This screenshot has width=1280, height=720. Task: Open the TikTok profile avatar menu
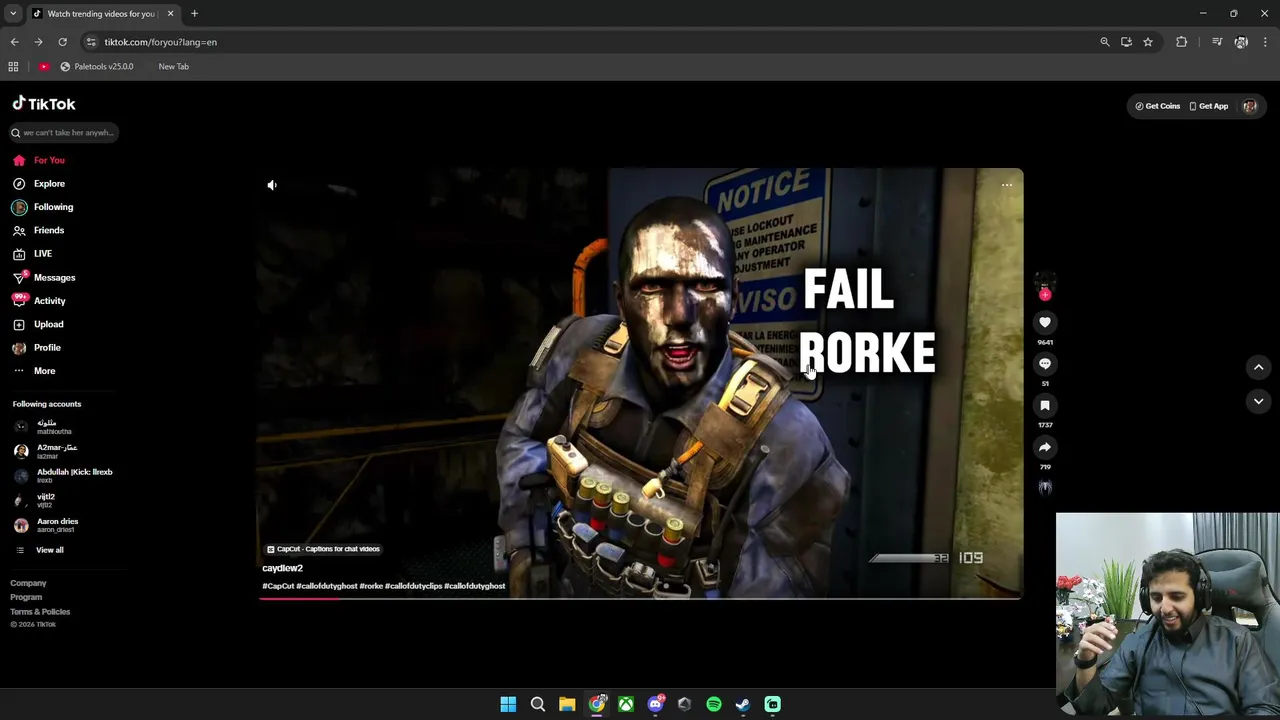tap(1249, 106)
